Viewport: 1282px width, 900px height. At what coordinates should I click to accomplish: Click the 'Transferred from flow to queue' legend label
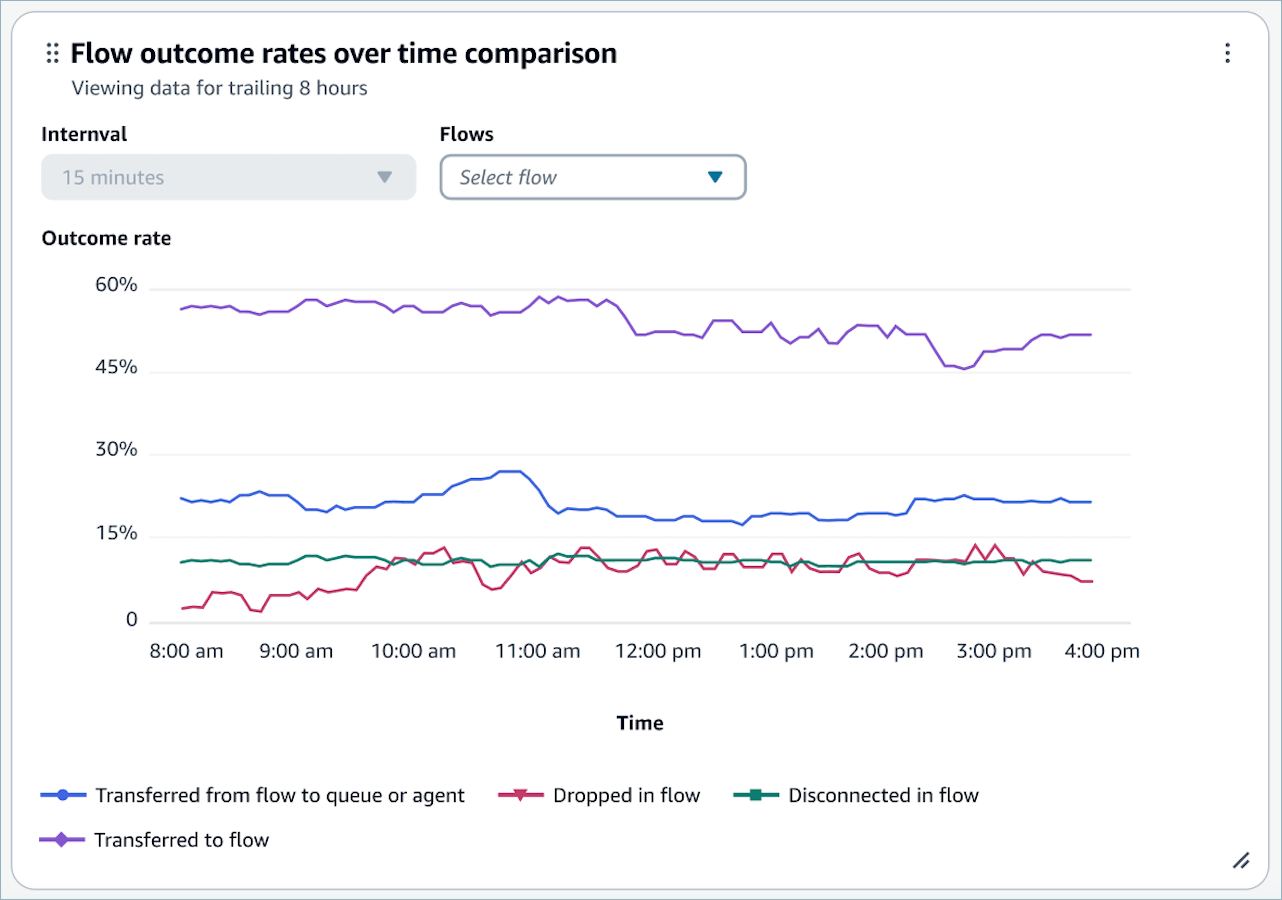pos(280,794)
